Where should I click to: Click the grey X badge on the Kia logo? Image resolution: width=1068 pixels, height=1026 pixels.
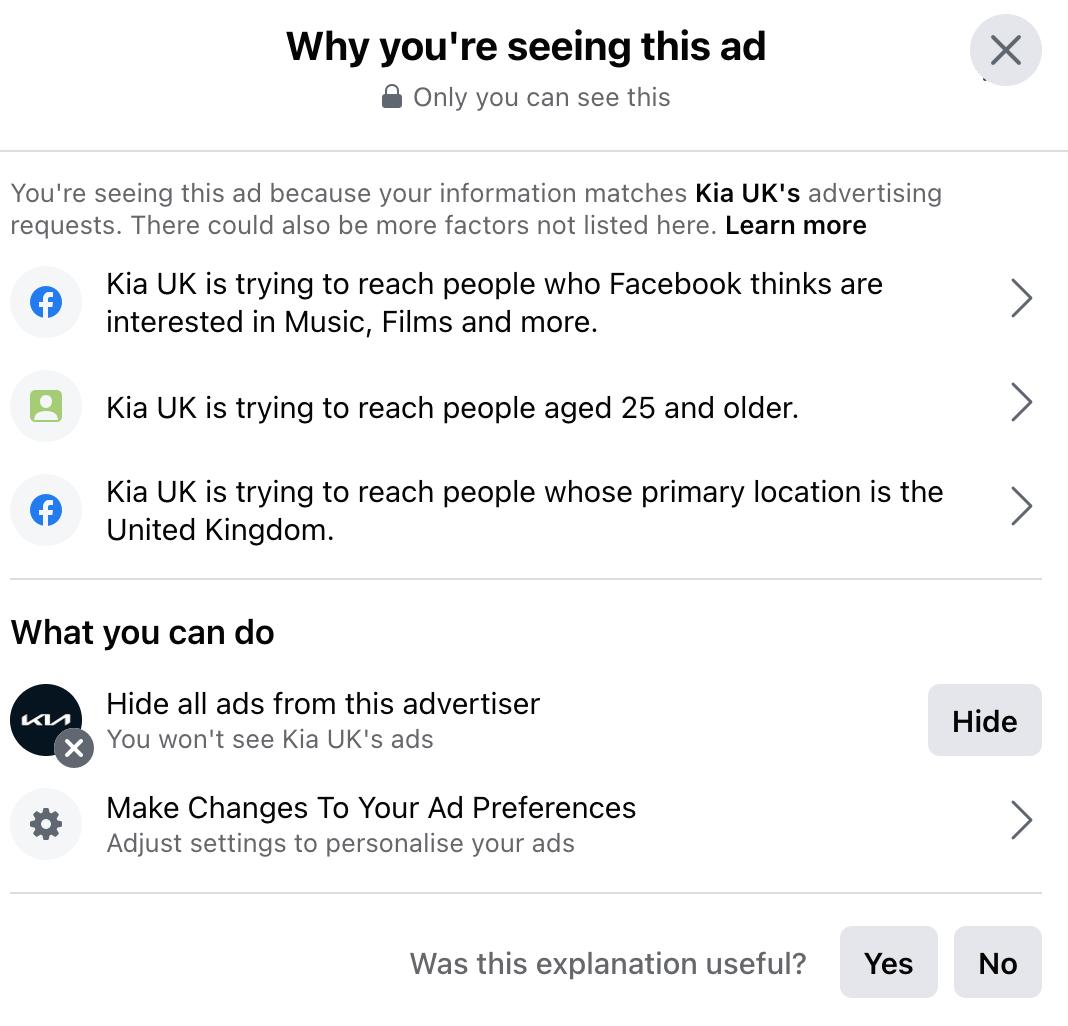click(74, 748)
